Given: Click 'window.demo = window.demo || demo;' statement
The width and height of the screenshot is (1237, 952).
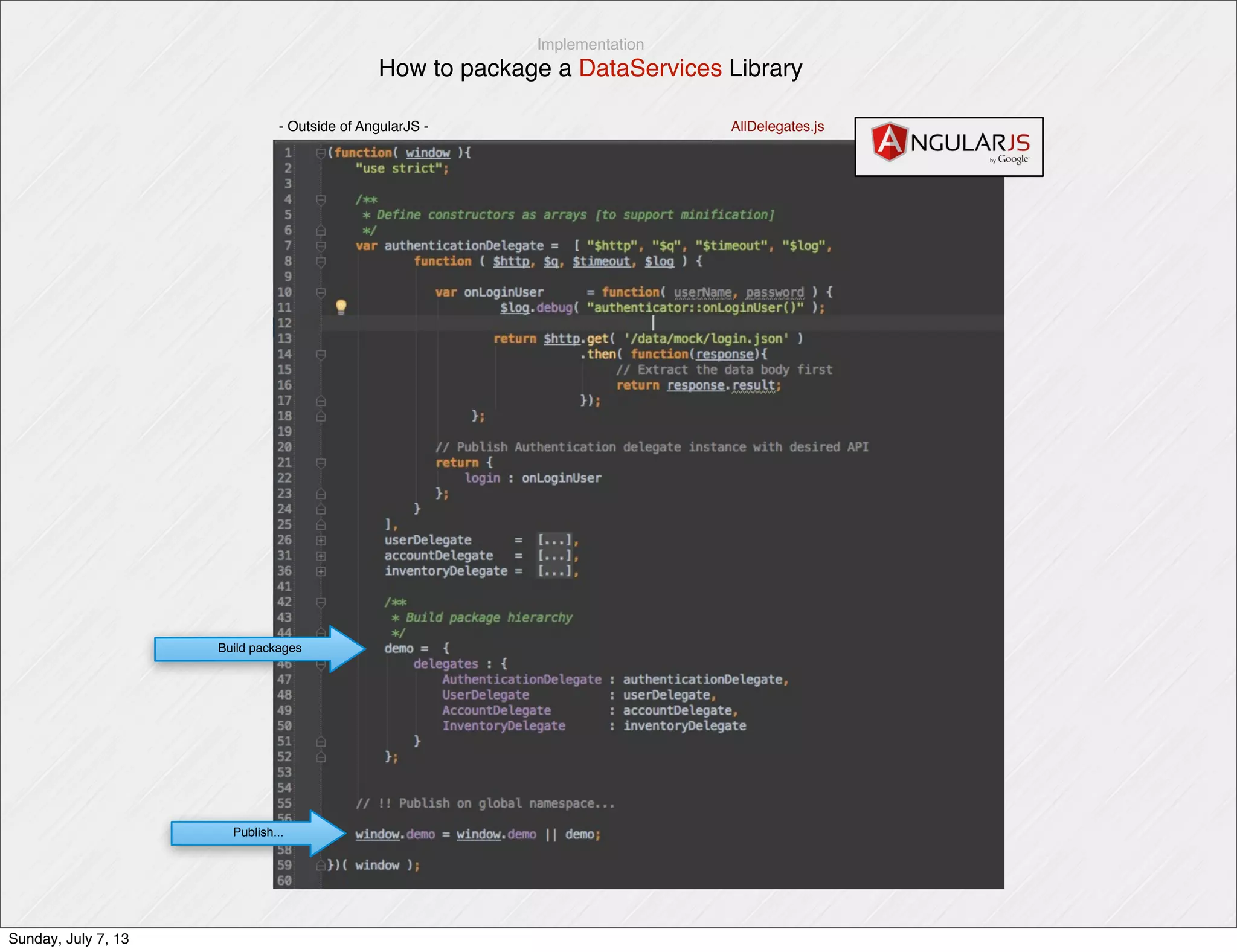Looking at the screenshot, I should [x=478, y=835].
